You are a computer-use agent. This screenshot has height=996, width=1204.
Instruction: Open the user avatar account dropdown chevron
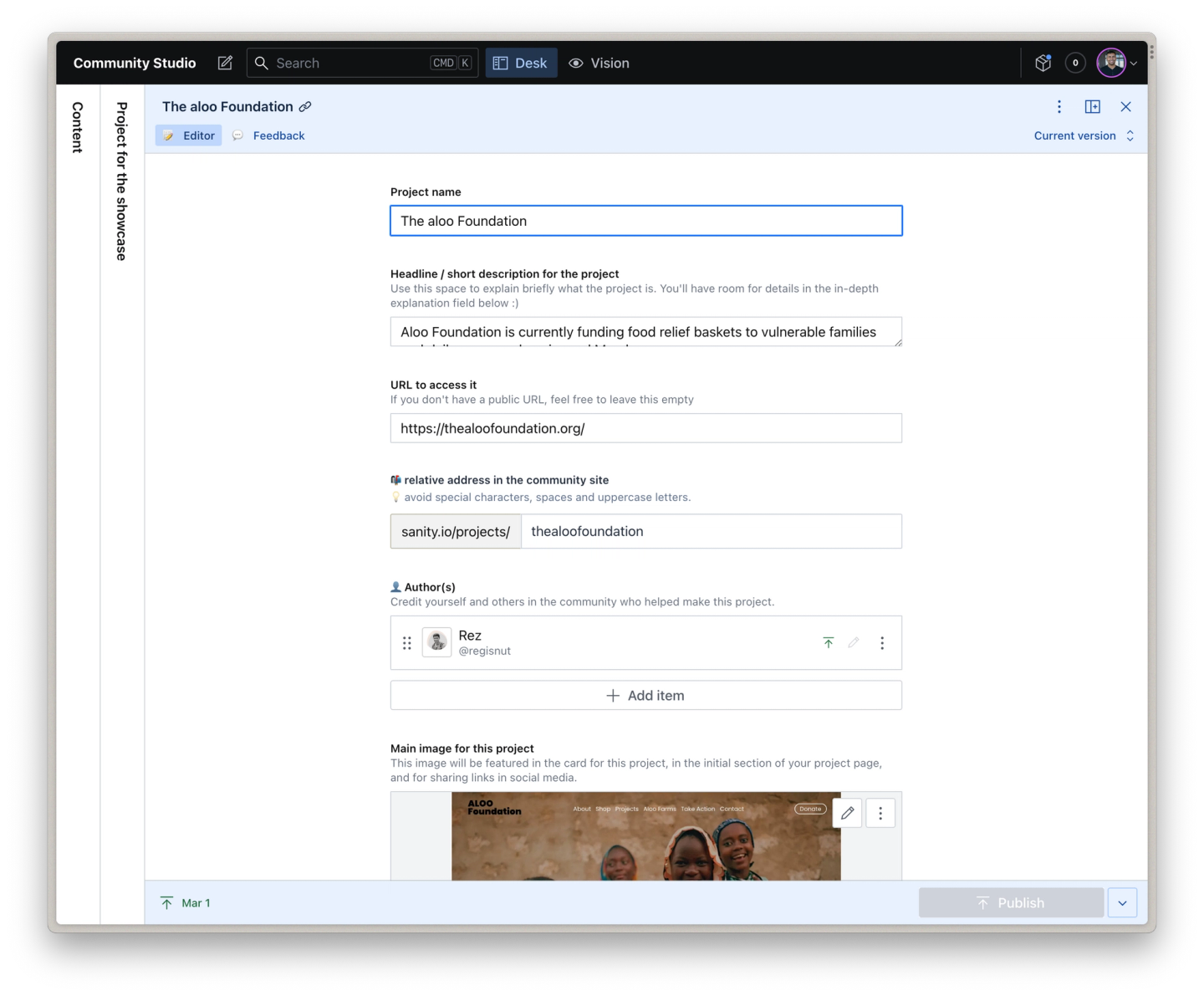pos(1134,63)
